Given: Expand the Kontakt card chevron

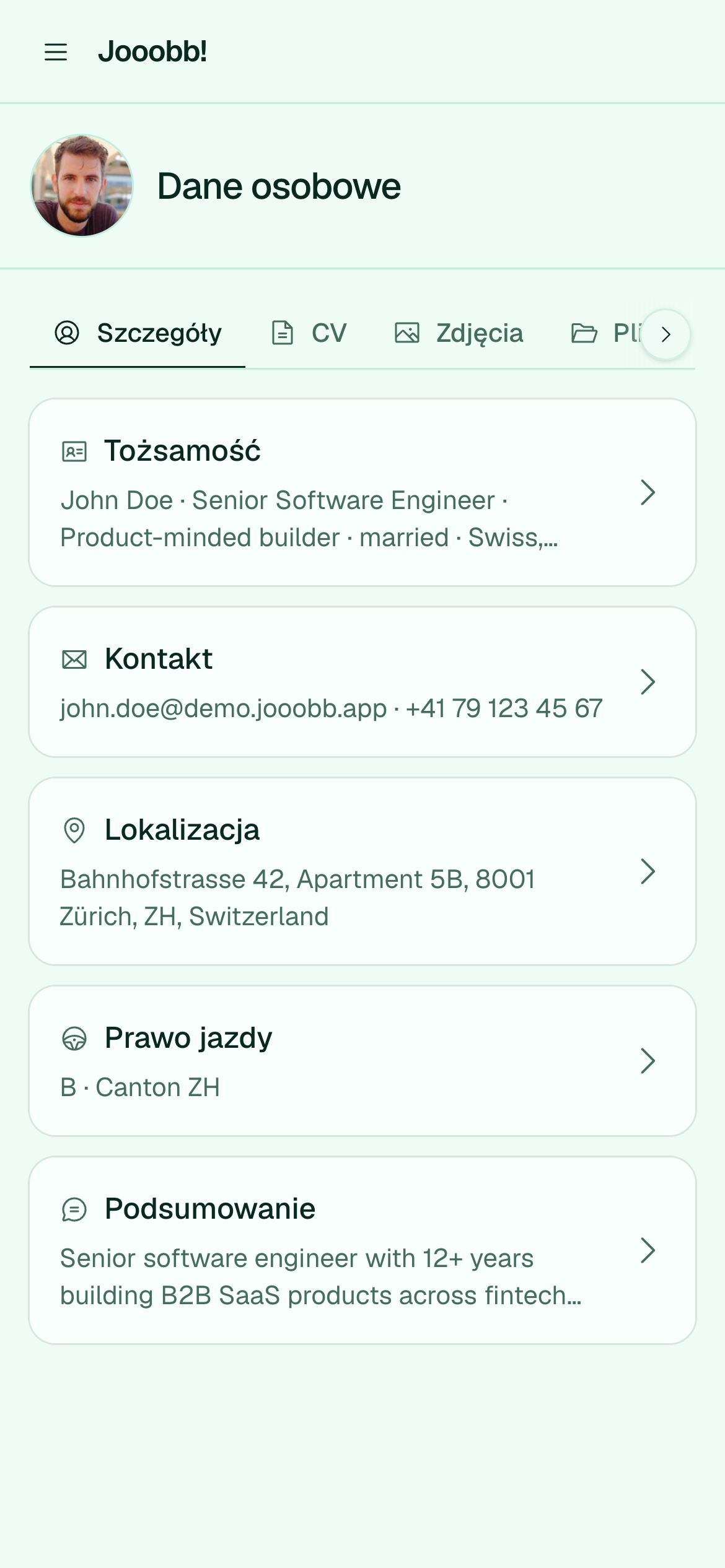Looking at the screenshot, I should coord(648,682).
